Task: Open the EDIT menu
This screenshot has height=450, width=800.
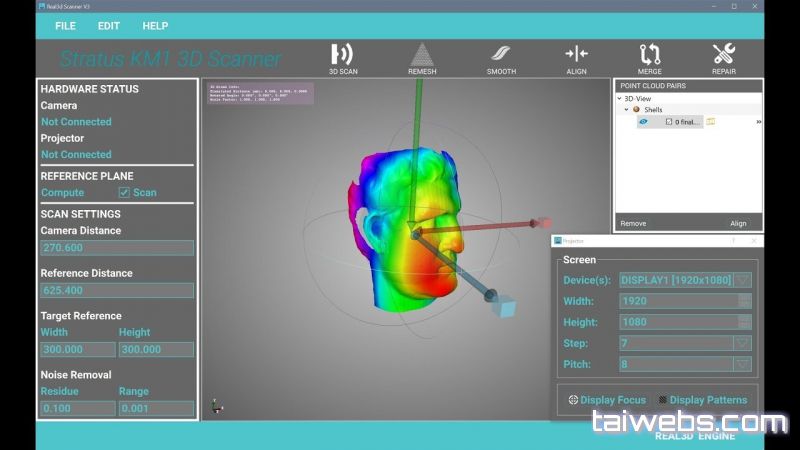Action: tap(110, 25)
